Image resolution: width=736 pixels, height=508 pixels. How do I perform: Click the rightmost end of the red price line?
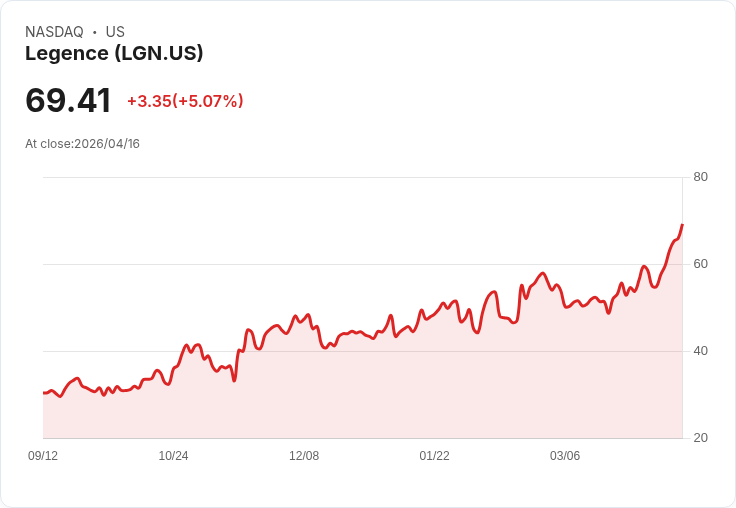[x=682, y=225]
